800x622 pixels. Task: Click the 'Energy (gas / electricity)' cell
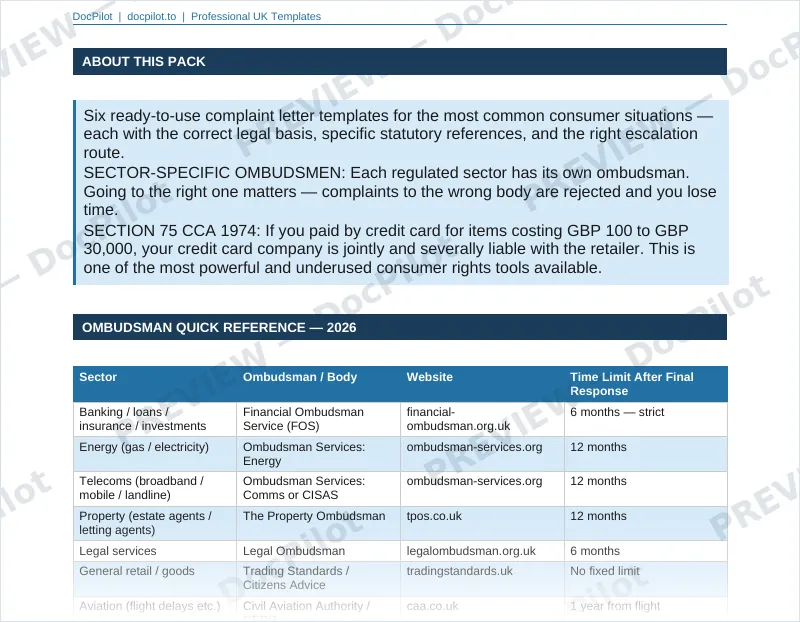tap(155, 454)
